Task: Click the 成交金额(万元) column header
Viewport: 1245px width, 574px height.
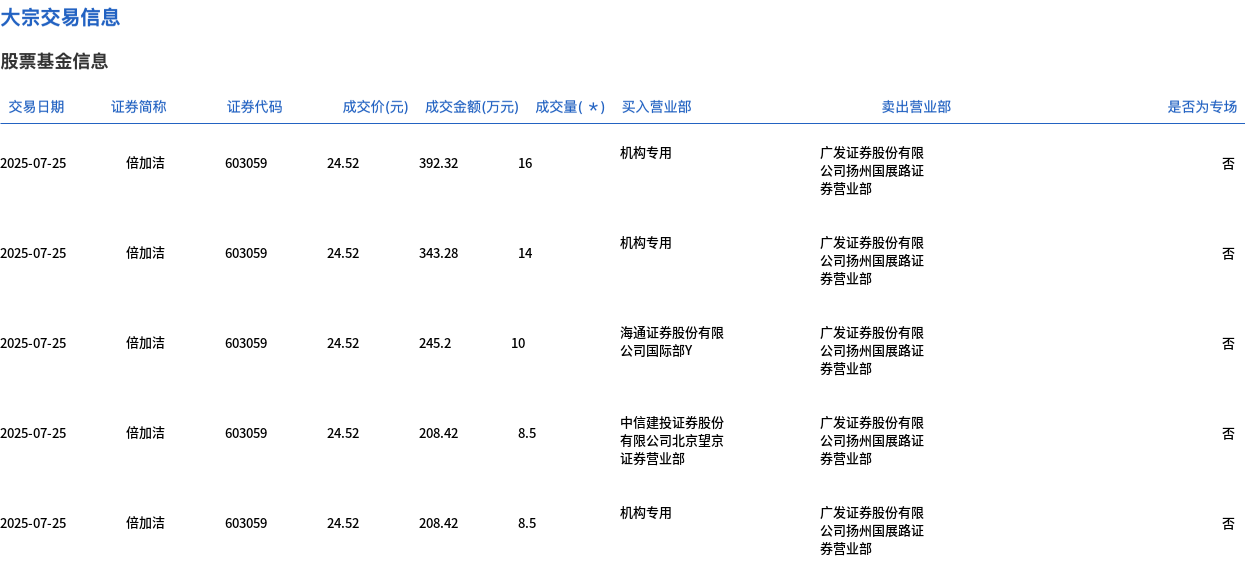Action: pyautogui.click(x=471, y=107)
